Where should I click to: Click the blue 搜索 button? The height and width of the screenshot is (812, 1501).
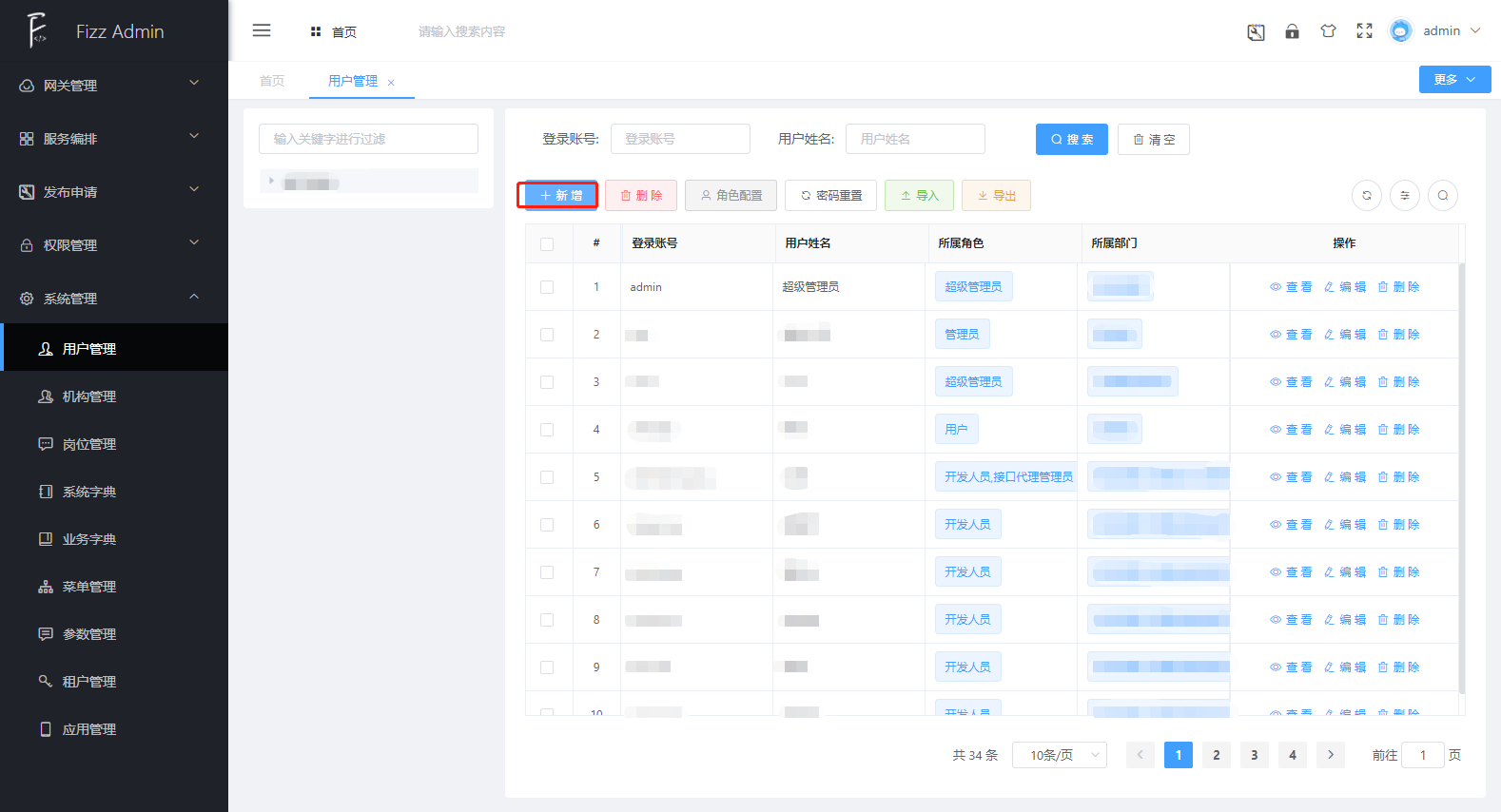point(1071,139)
